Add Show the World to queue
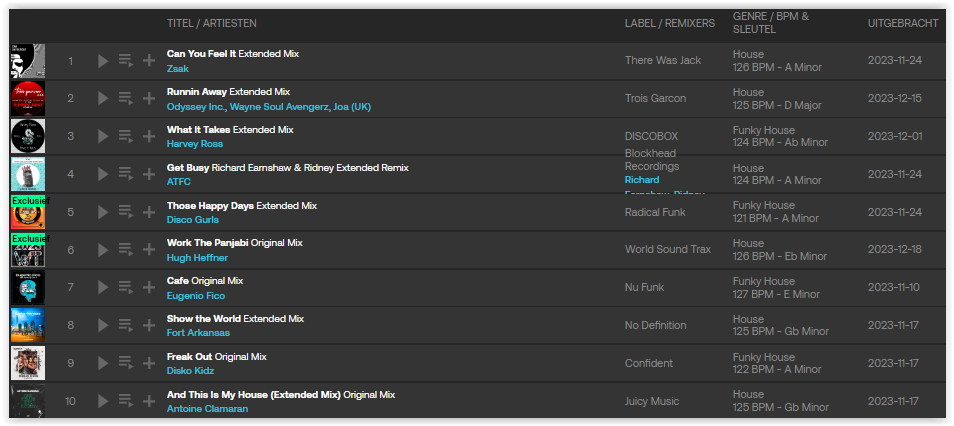Viewport: 954px width, 426px height. [x=126, y=325]
